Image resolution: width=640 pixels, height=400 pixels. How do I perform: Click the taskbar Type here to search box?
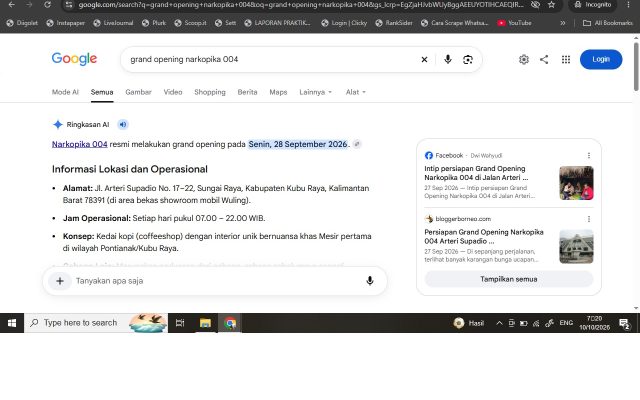(96, 323)
